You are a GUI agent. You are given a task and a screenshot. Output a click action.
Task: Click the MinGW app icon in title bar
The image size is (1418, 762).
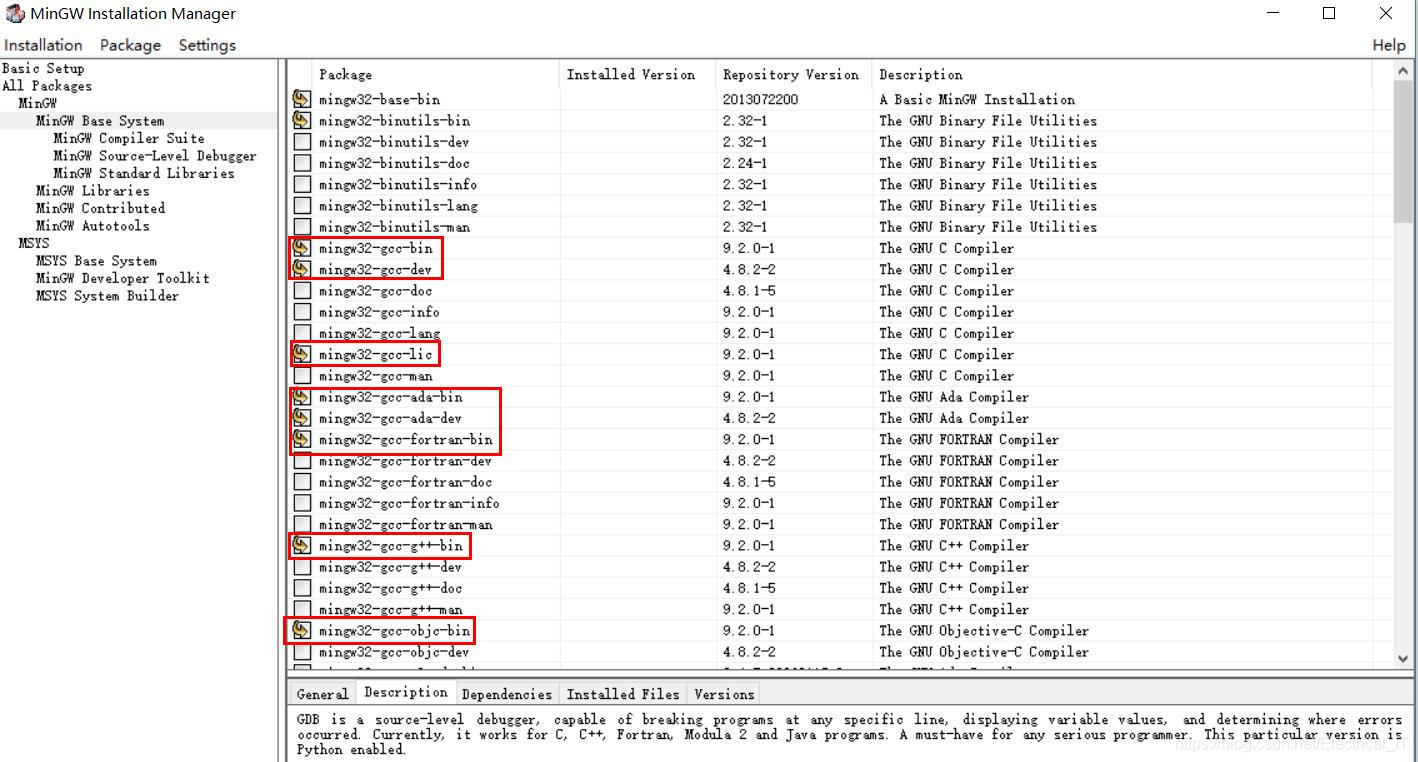[x=14, y=13]
